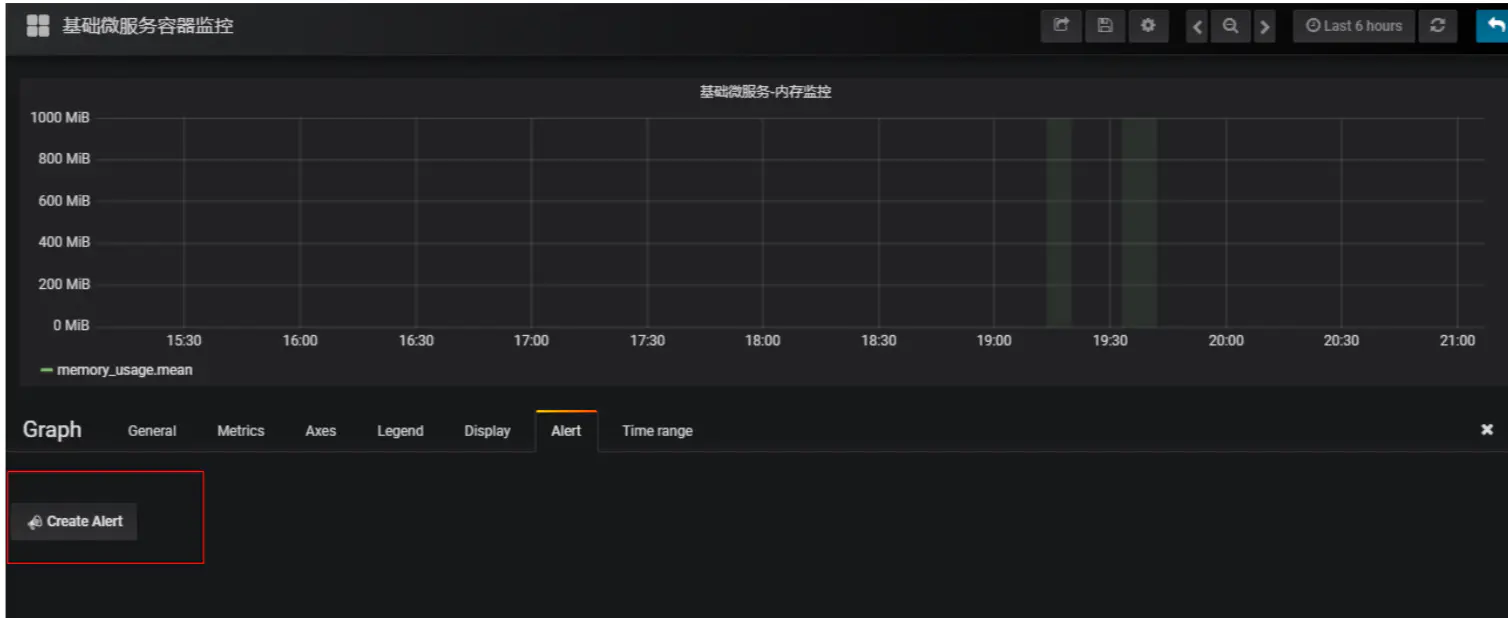Save the dashboard with the disk icon
The width and height of the screenshot is (1508, 618).
1105,26
